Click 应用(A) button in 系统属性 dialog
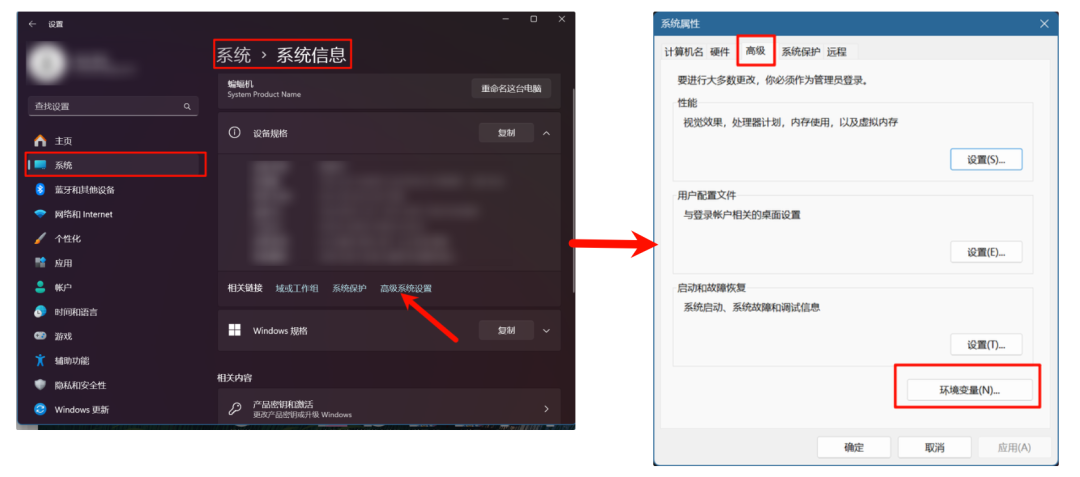This screenshot has height=477, width=1080. tap(1015, 447)
